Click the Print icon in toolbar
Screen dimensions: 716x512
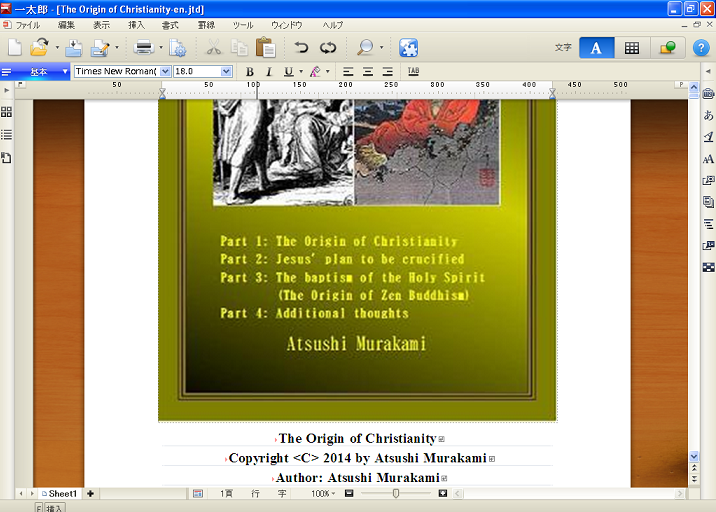coord(143,47)
